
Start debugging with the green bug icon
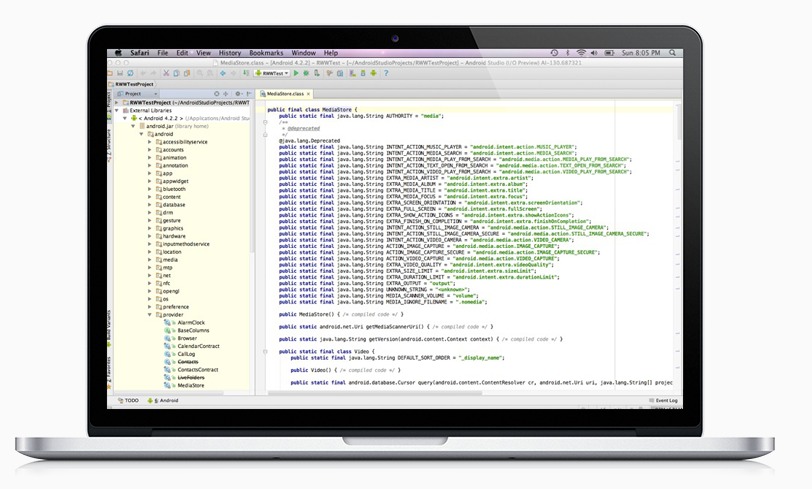coord(306,74)
